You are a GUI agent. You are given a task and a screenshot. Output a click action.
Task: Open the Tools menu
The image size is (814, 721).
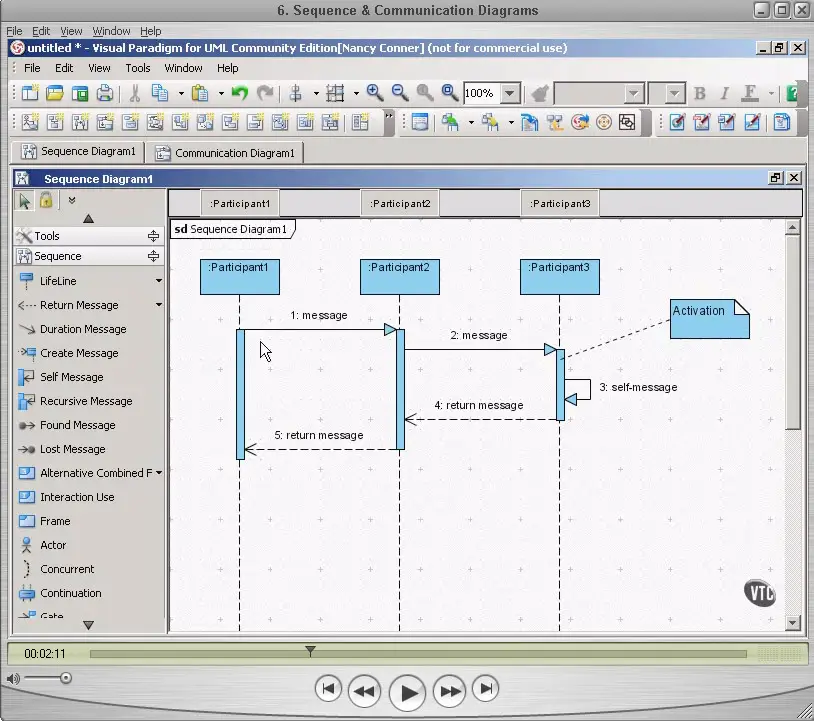138,68
